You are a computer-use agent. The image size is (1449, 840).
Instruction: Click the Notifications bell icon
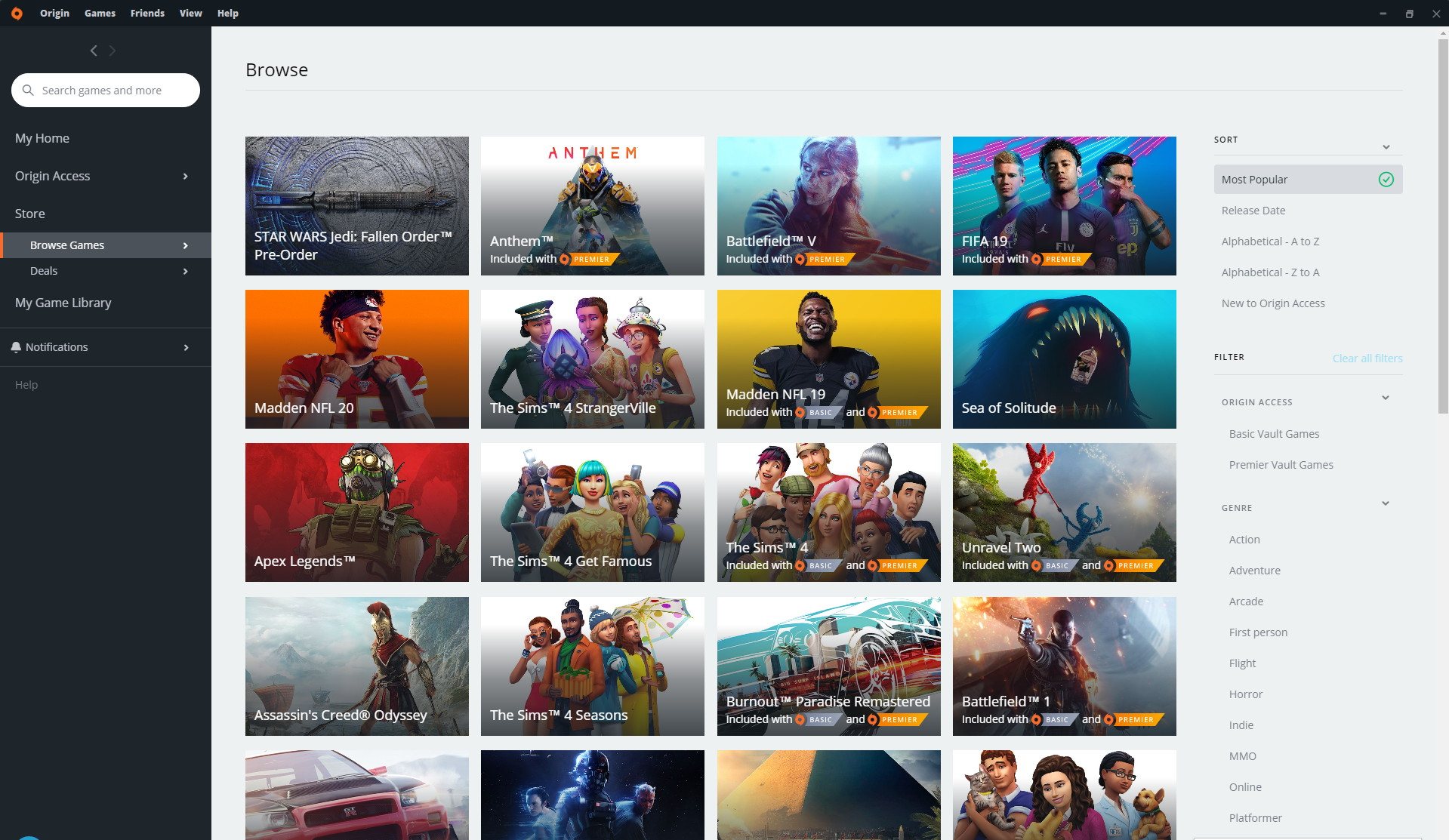(x=16, y=347)
